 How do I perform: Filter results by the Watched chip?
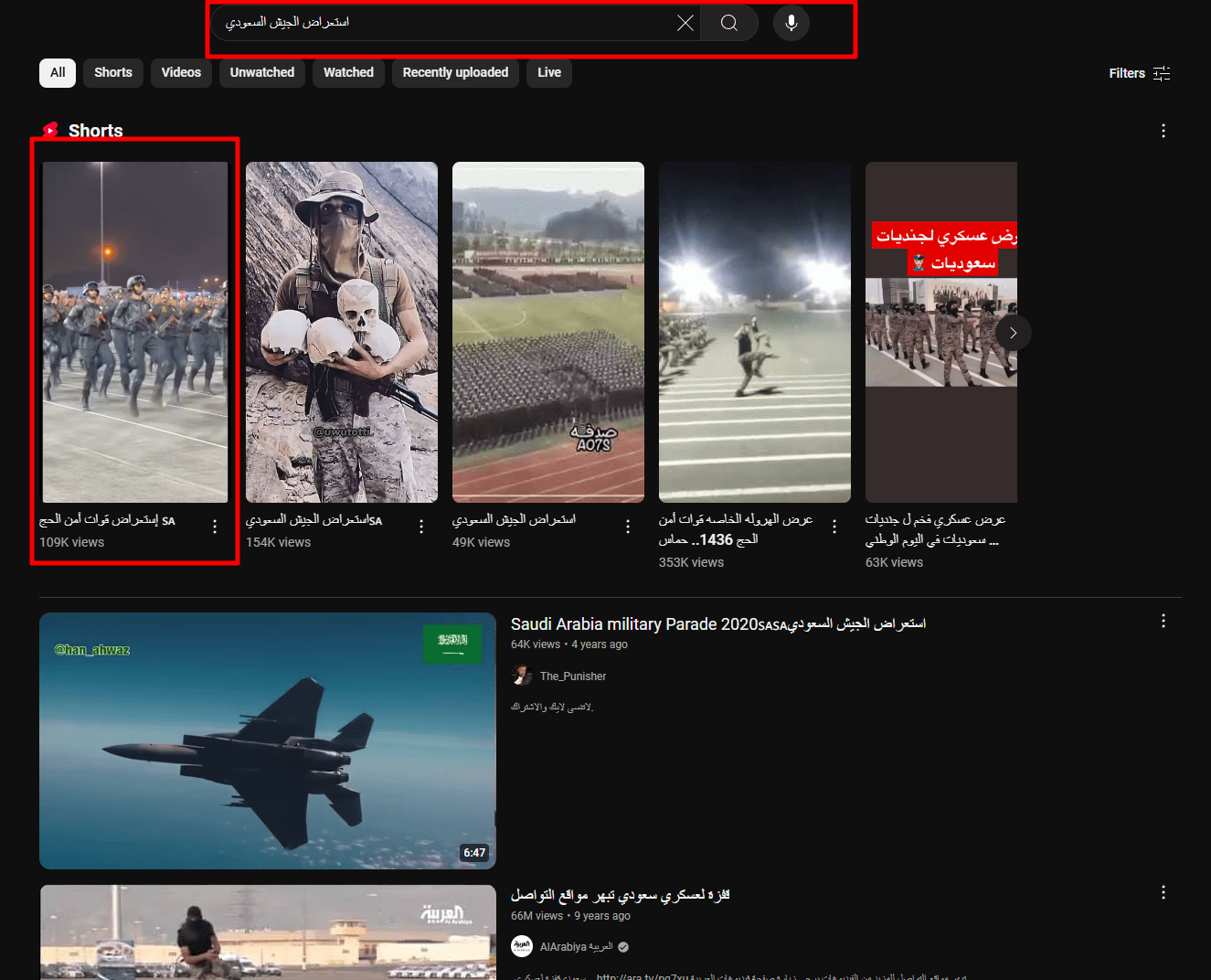(348, 73)
